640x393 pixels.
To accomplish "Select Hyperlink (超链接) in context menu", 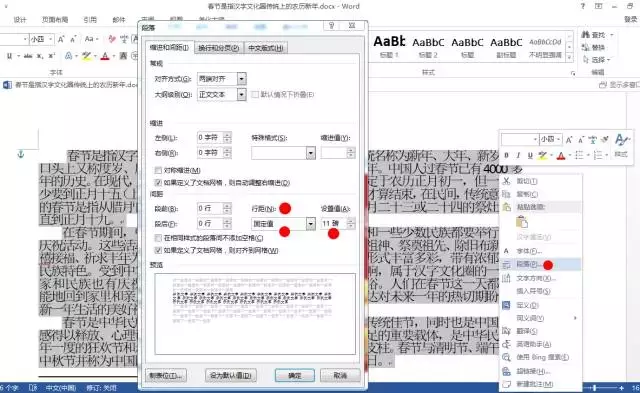I will [540, 371].
